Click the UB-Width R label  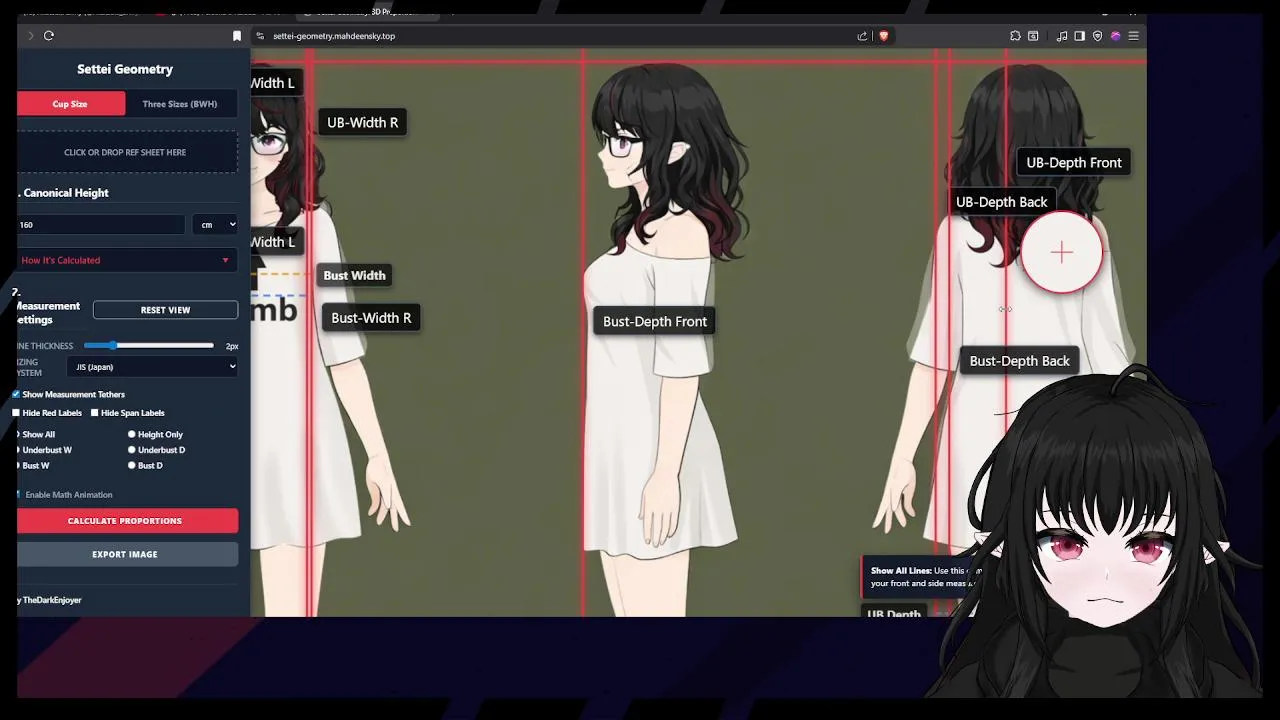[x=362, y=122]
